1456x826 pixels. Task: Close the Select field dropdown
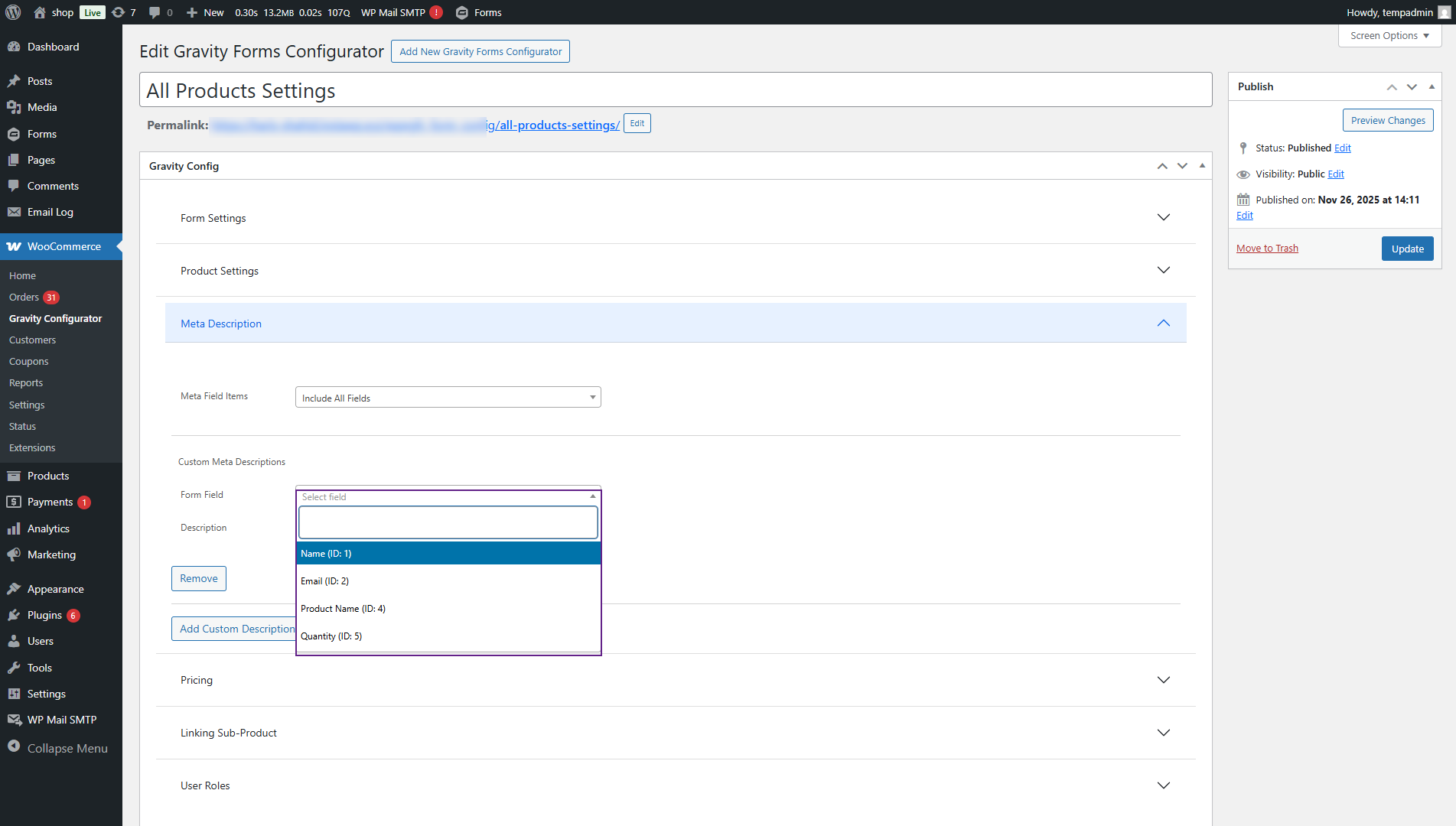click(x=448, y=497)
